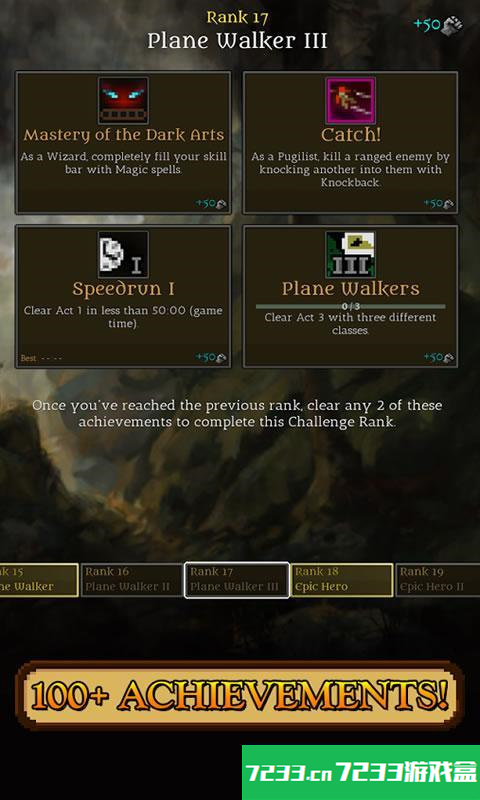Viewport: 480px width, 800px height.
Task: Click the 100+ ACHIEVEMENTS banner
Action: click(x=240, y=694)
